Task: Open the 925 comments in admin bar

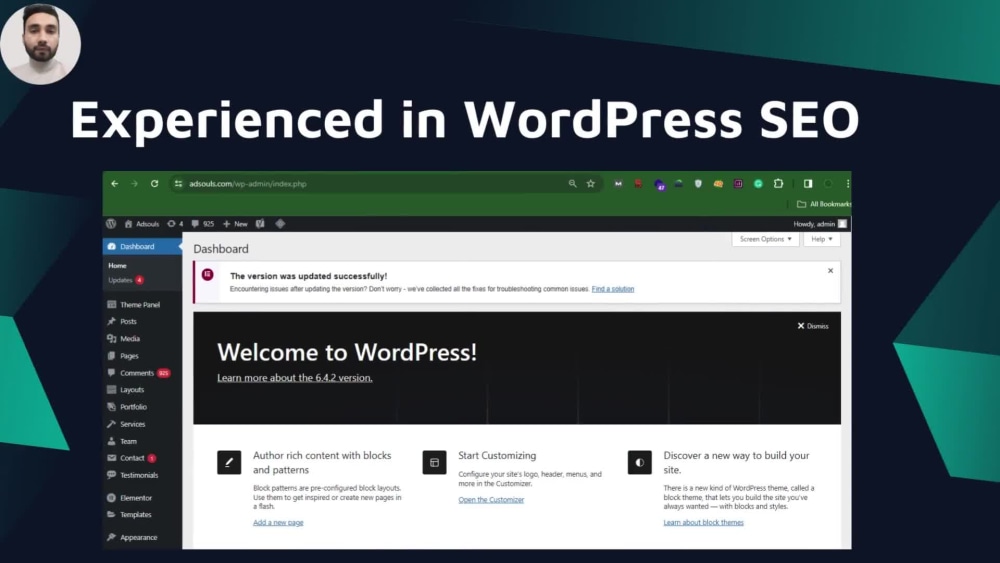Action: [203, 224]
